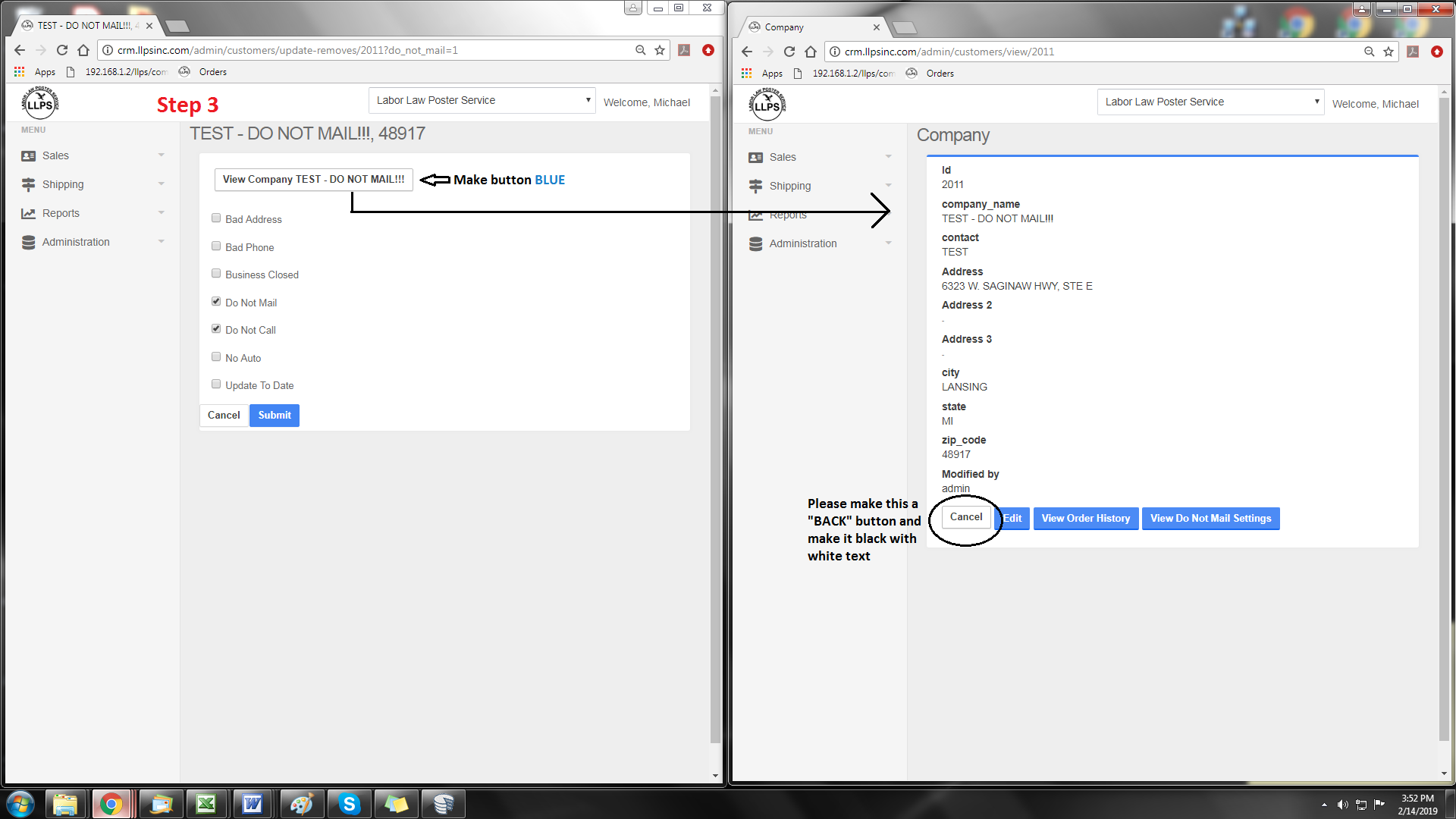
Task: Uncheck the Do Not Mail checkbox
Action: pyautogui.click(x=216, y=301)
